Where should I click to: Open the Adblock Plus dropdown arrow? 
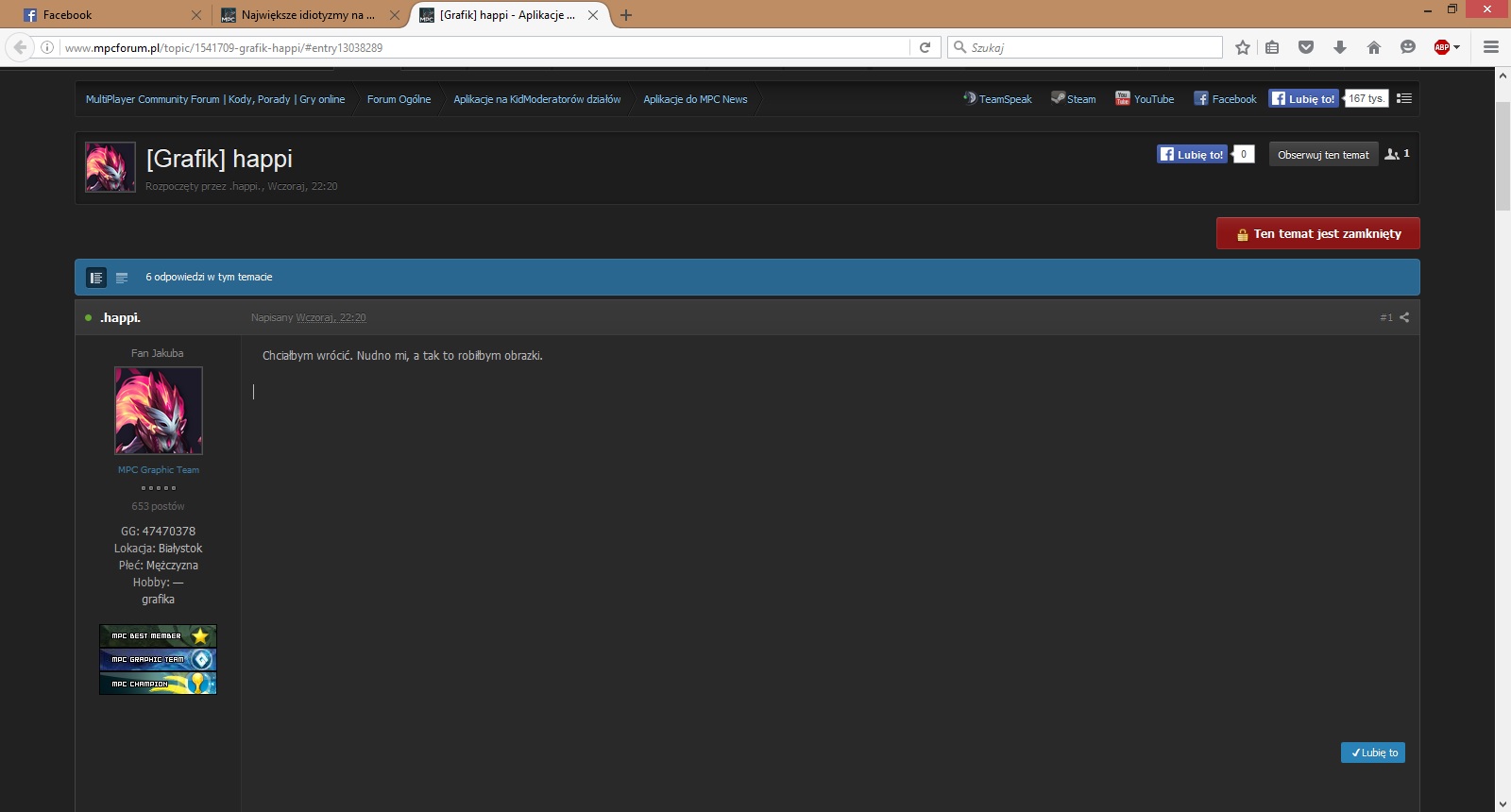tap(1457, 47)
